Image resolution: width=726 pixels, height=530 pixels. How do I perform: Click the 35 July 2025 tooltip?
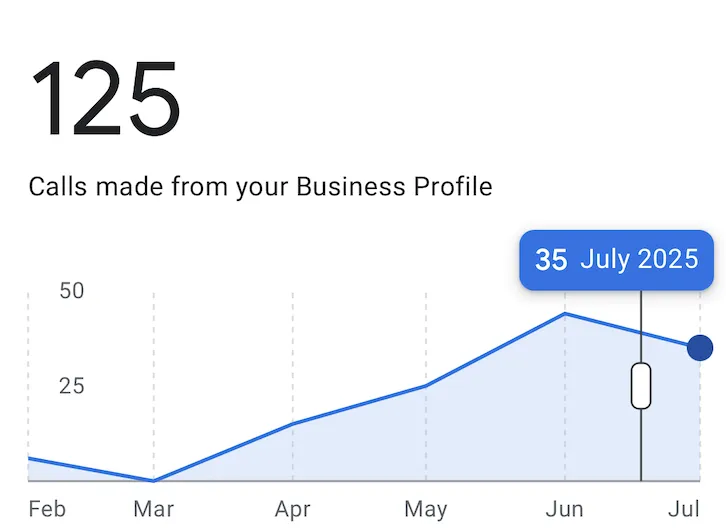[616, 260]
